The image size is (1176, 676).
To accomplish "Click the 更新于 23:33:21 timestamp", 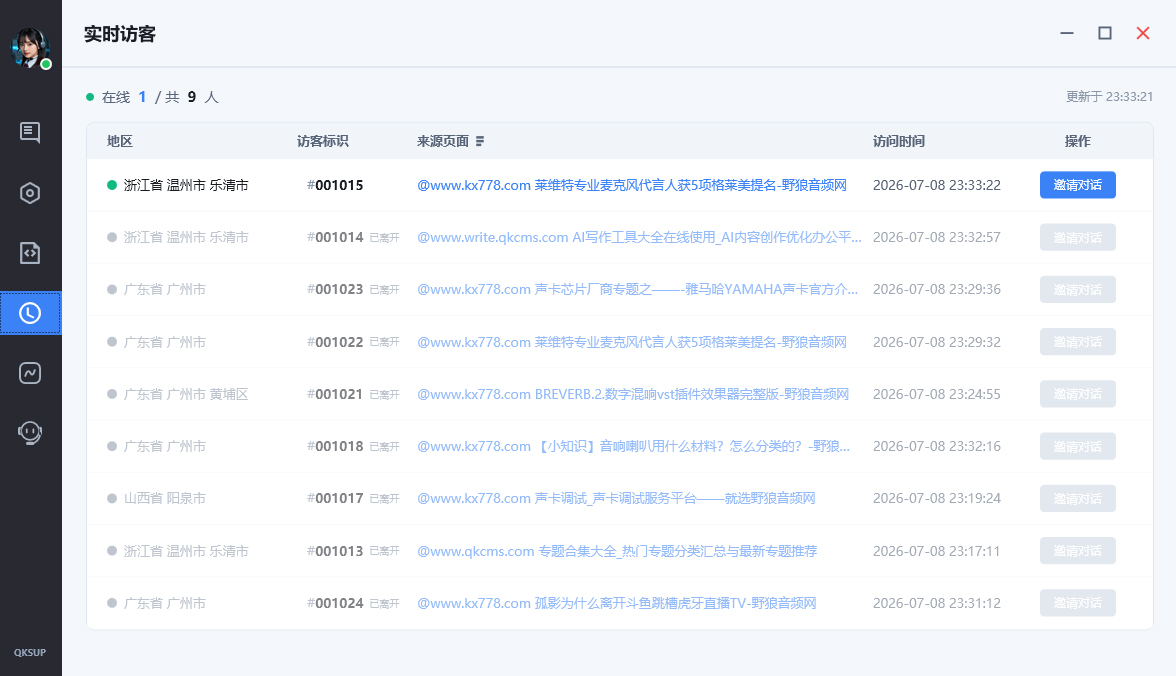I will pos(1109,97).
